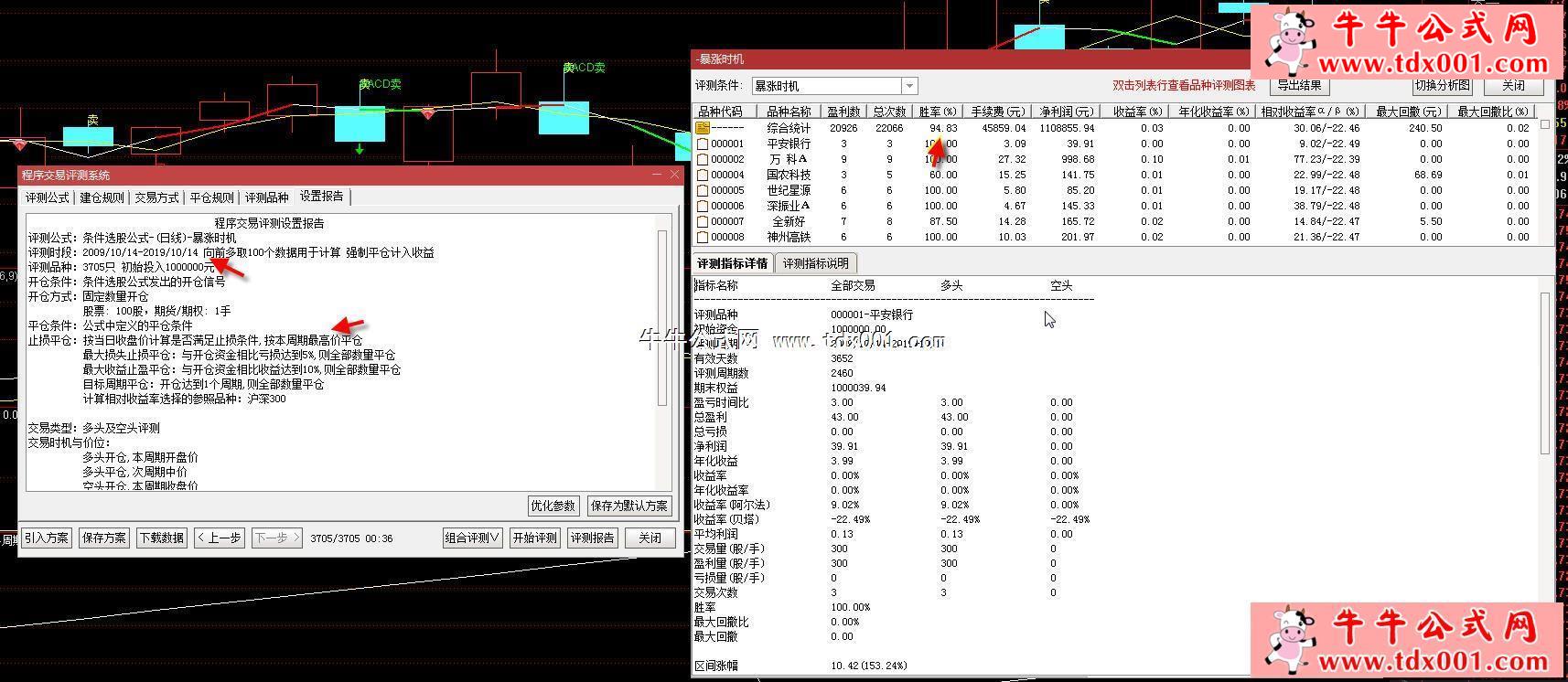Click the 引入方案 button
The image size is (1568, 682).
point(47,538)
